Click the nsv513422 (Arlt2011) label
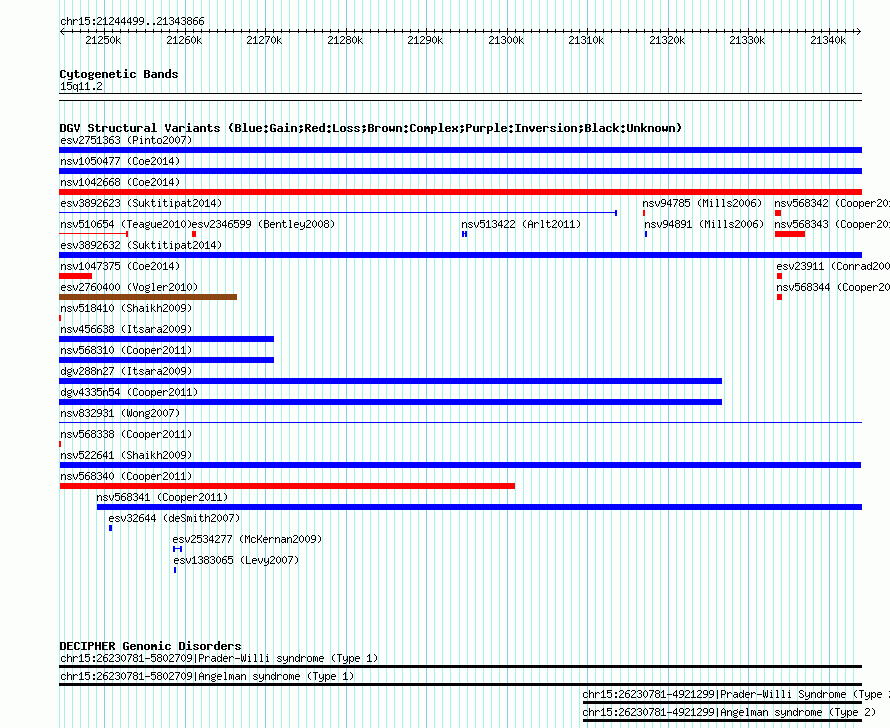Screen dimensions: 890x728 521,224
